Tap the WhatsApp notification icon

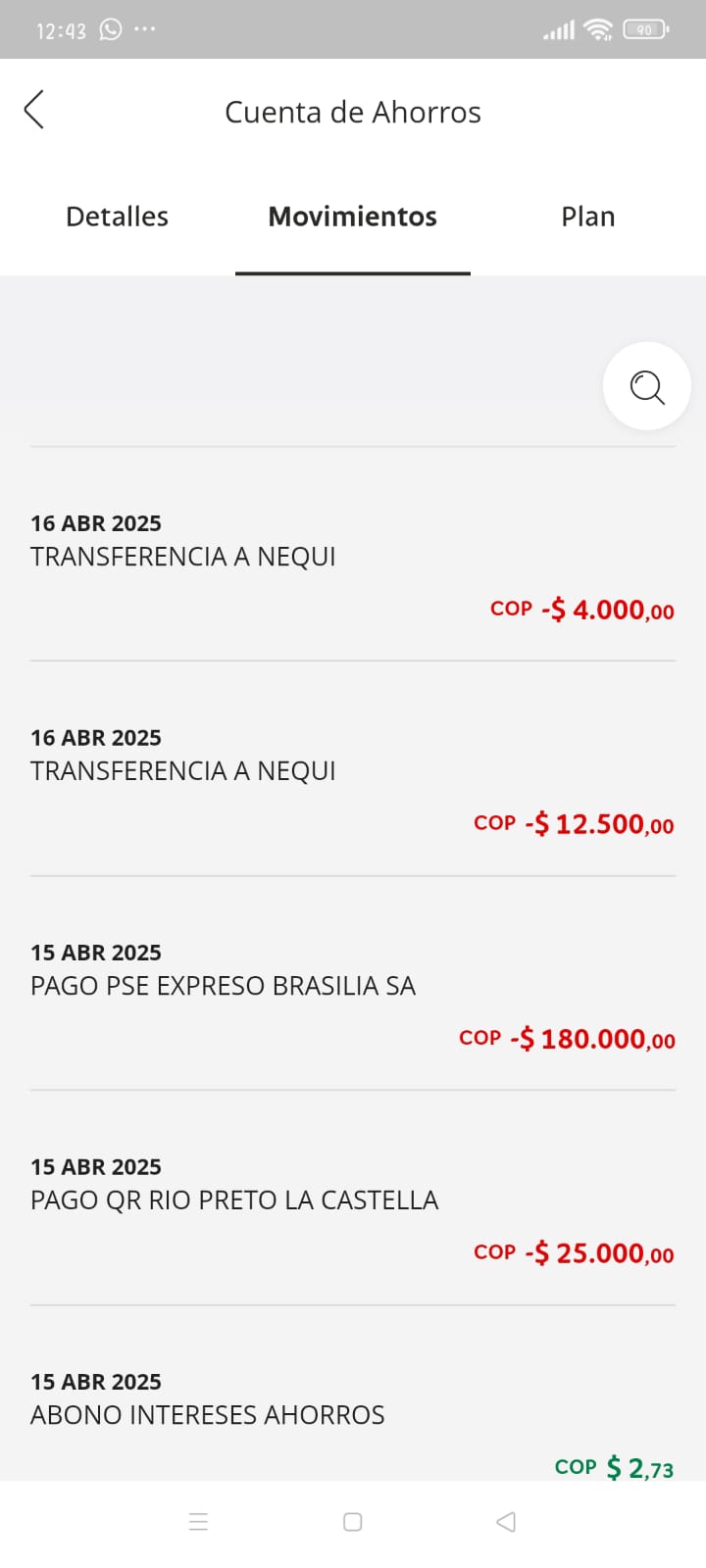(x=111, y=29)
